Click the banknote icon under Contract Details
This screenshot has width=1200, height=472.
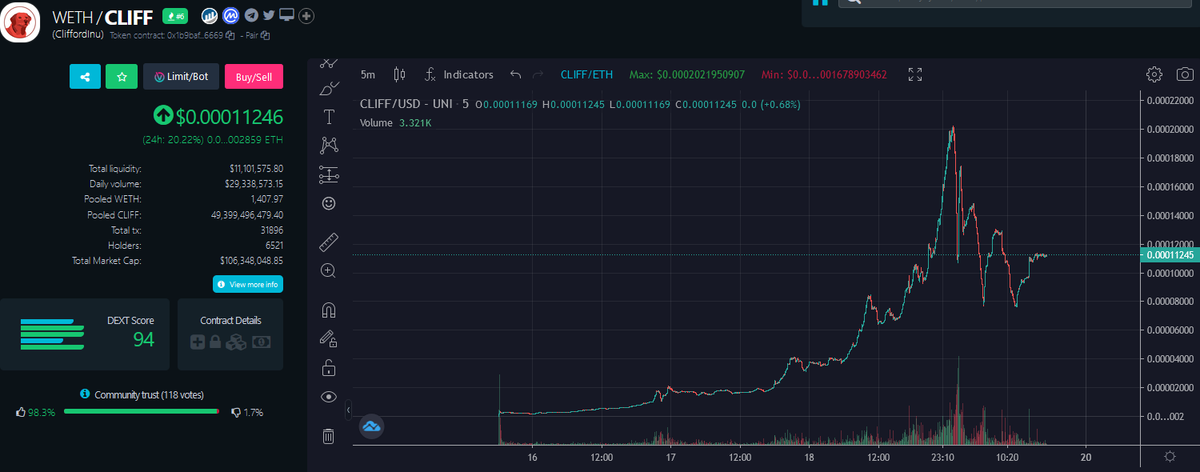coord(260,342)
